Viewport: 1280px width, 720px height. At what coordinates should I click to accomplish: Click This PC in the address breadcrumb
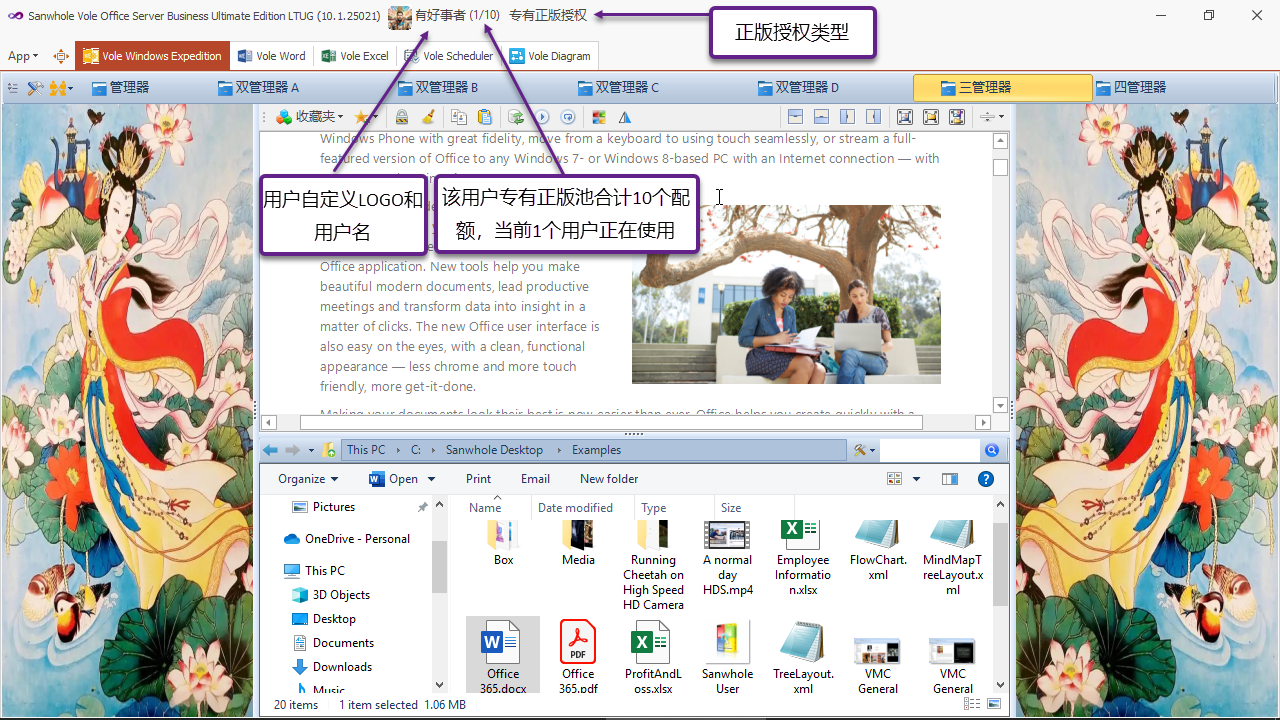coord(366,450)
